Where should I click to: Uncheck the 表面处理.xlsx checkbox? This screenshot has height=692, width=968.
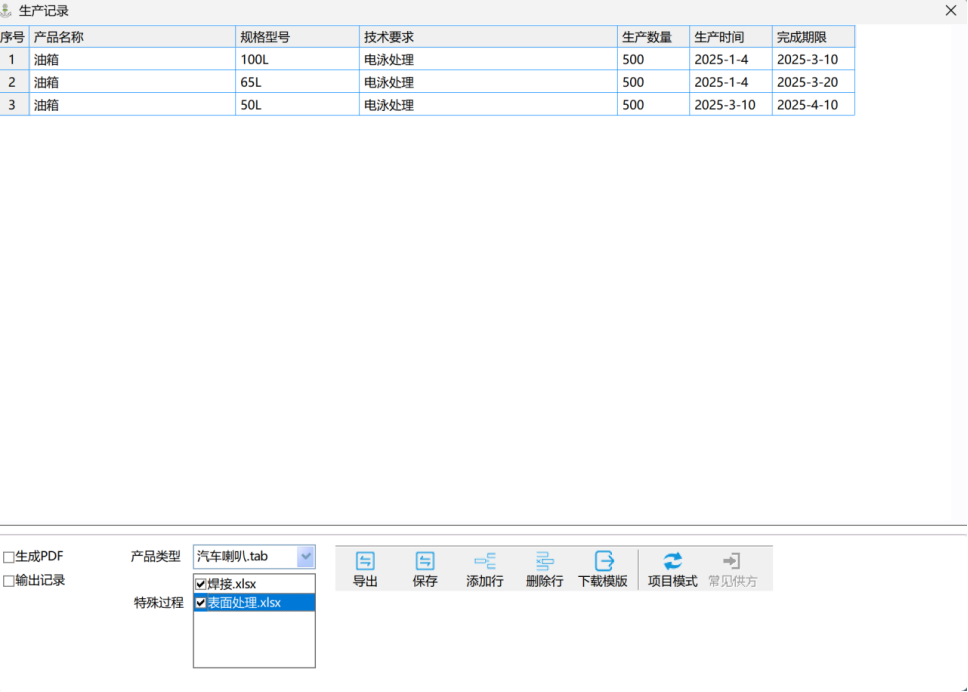(x=201, y=603)
